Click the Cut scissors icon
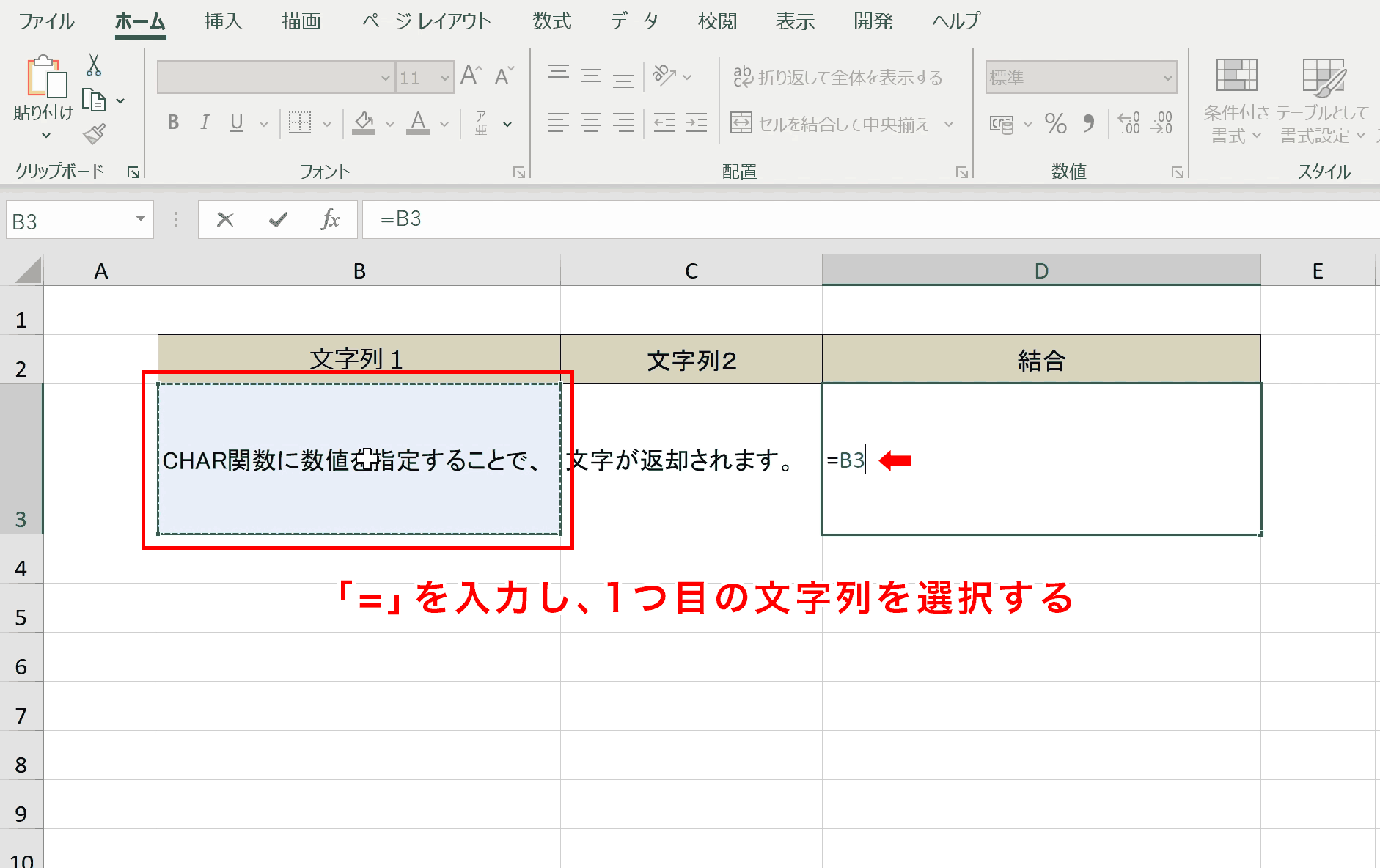The image size is (1380, 868). coord(94,65)
